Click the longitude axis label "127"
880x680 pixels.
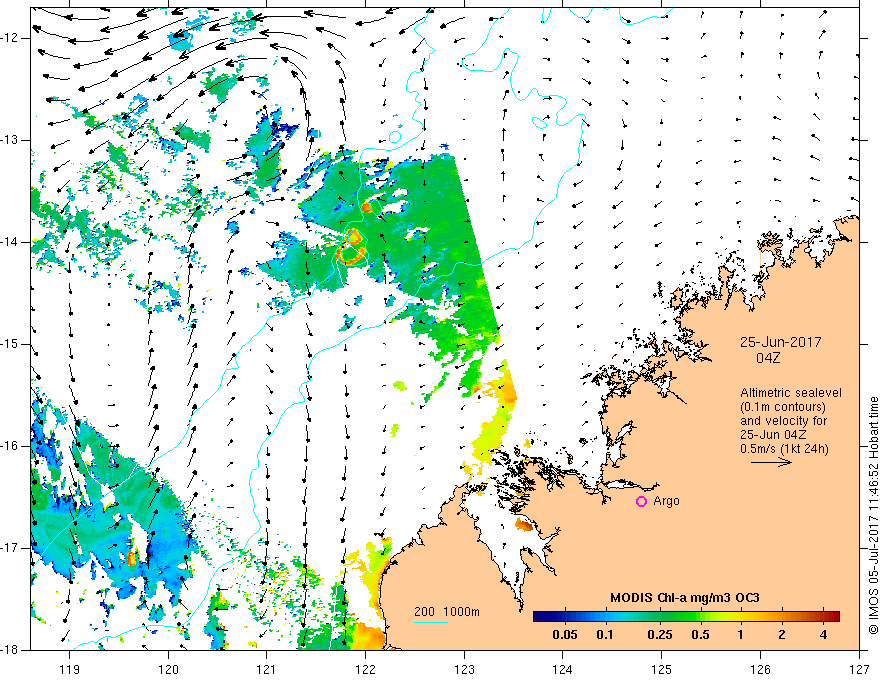[x=859, y=669]
